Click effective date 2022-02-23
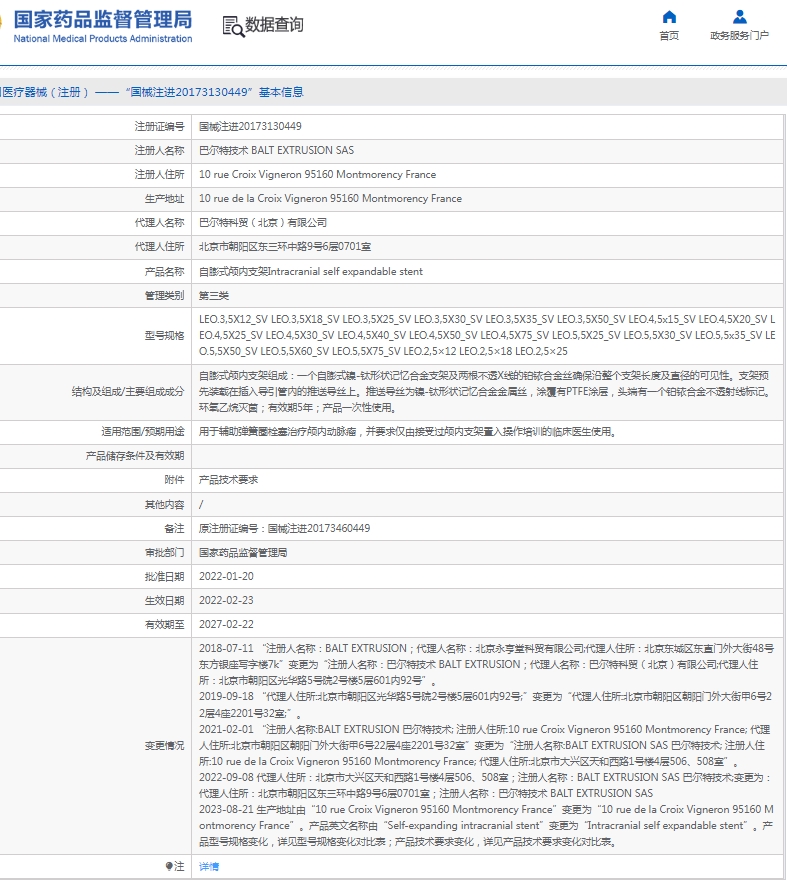 226,600
